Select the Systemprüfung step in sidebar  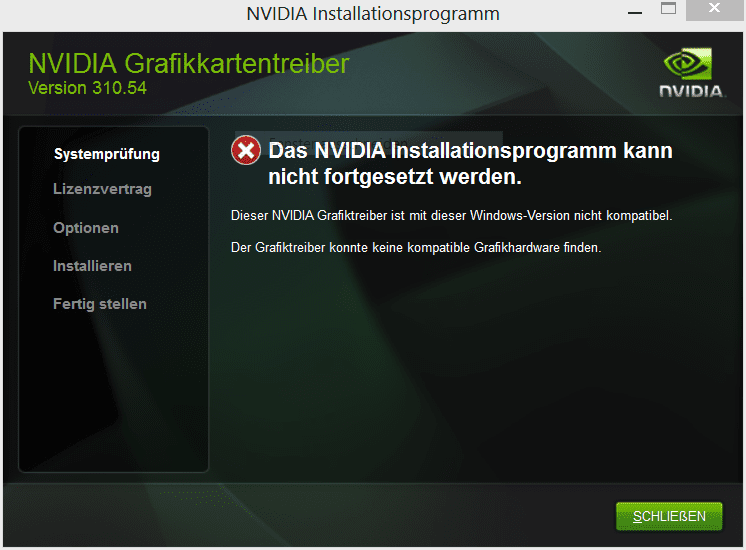[107, 154]
